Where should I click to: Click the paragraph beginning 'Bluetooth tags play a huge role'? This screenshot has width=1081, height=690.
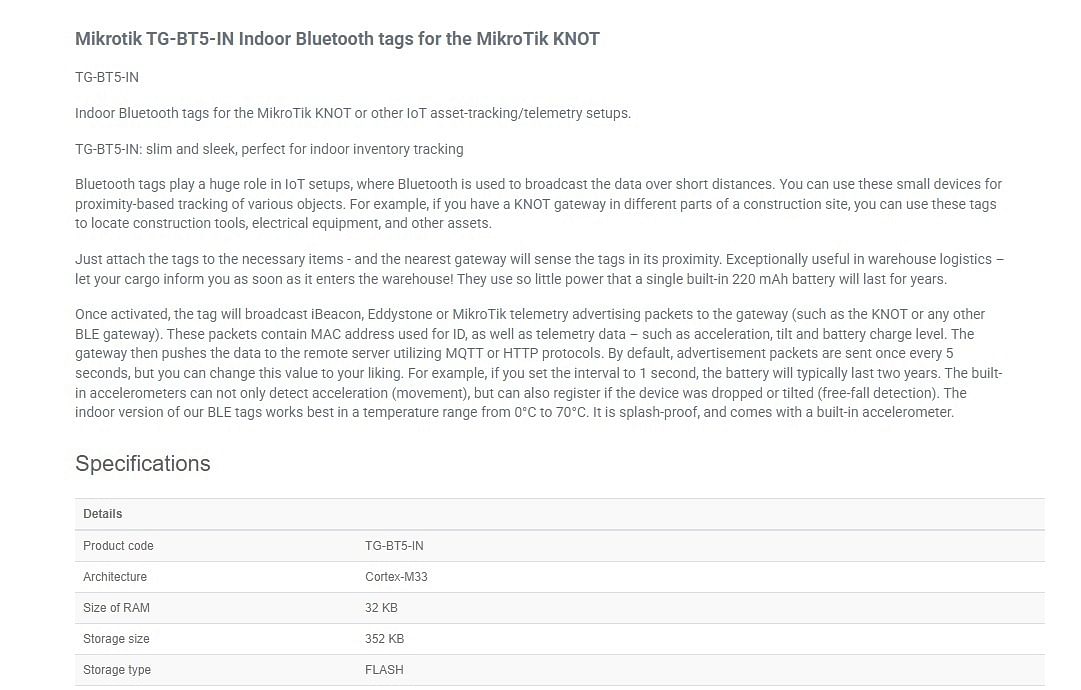coord(538,204)
